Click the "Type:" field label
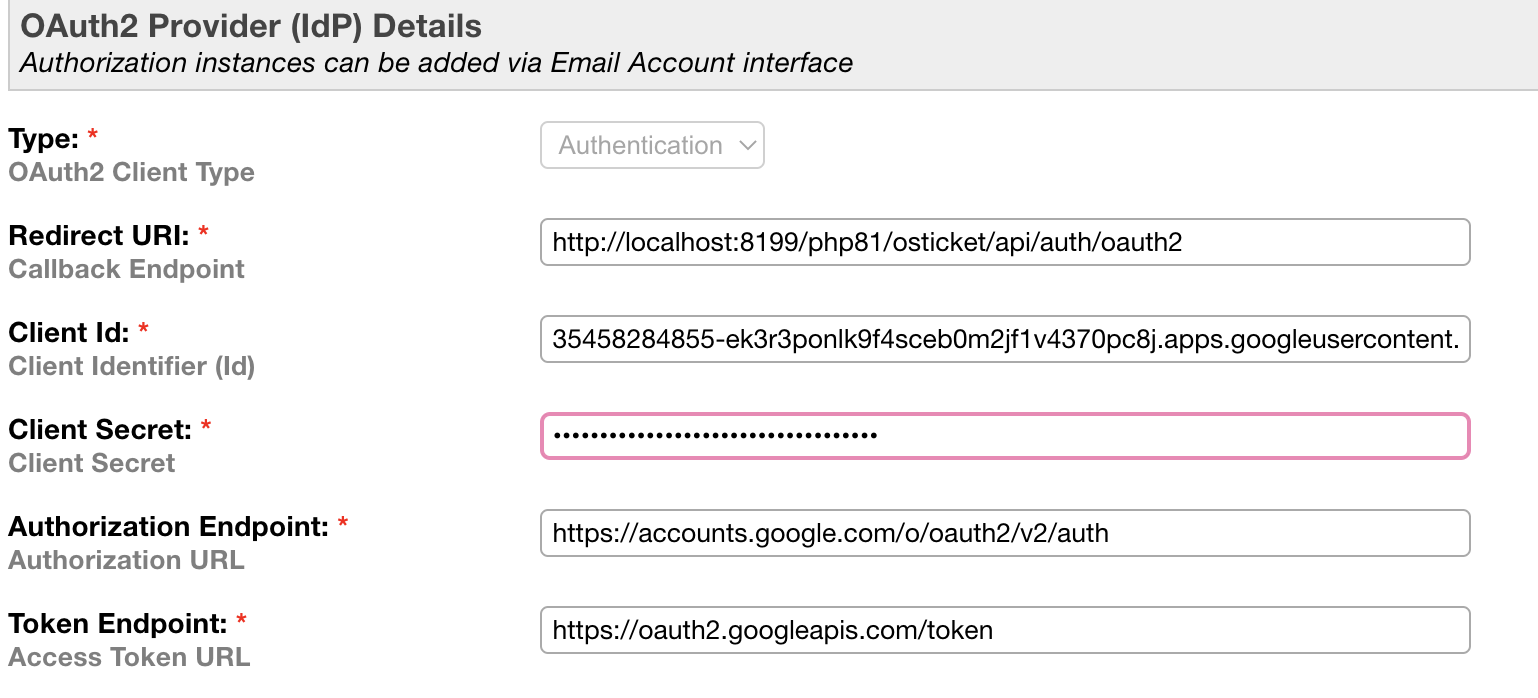1538x698 pixels. pos(43,138)
